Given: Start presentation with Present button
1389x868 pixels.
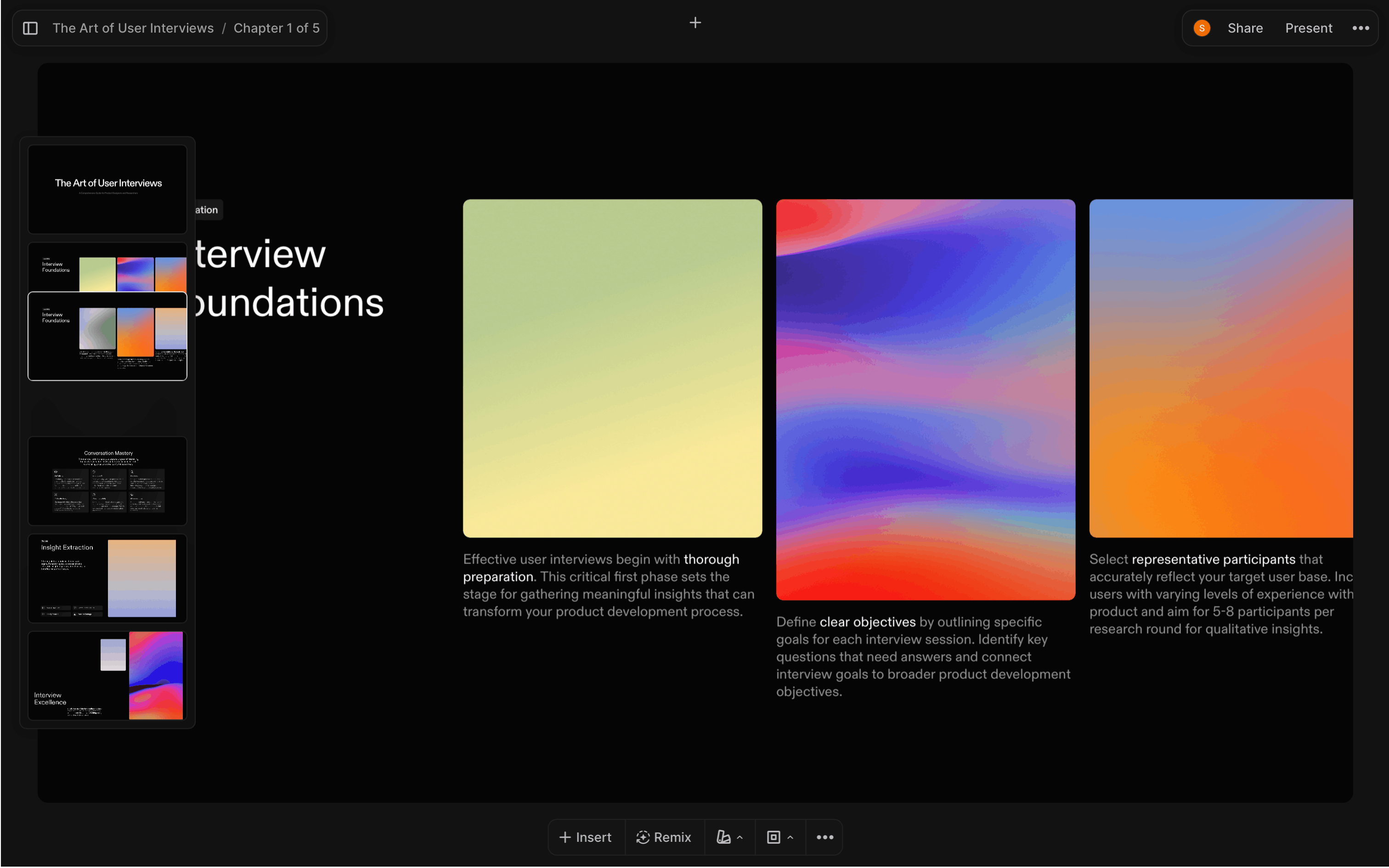Looking at the screenshot, I should 1308,28.
